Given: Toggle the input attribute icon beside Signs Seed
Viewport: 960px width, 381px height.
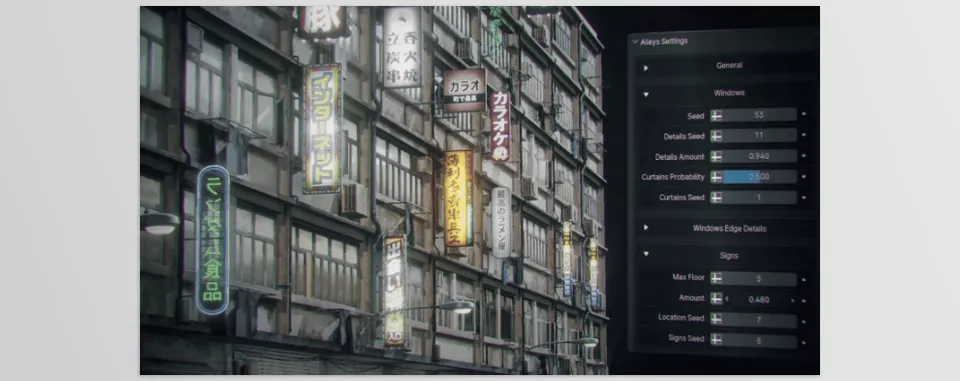Looking at the screenshot, I should pyautogui.click(x=716, y=340).
